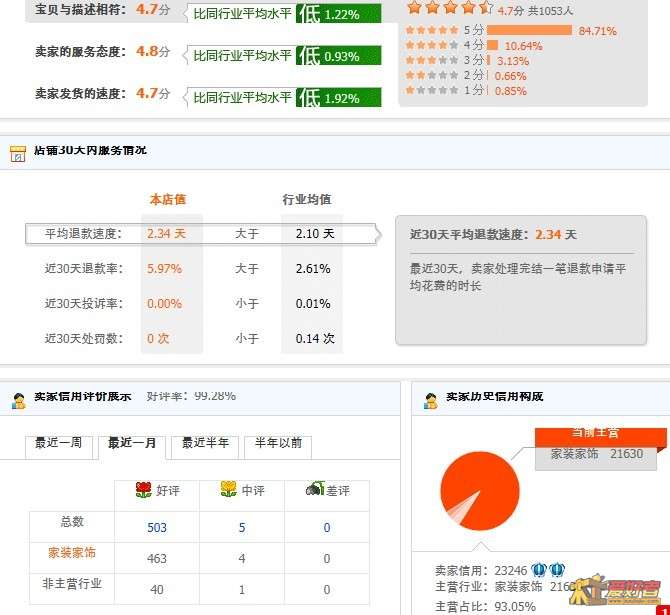Click the 5.97% refund rate value

click(x=165, y=269)
